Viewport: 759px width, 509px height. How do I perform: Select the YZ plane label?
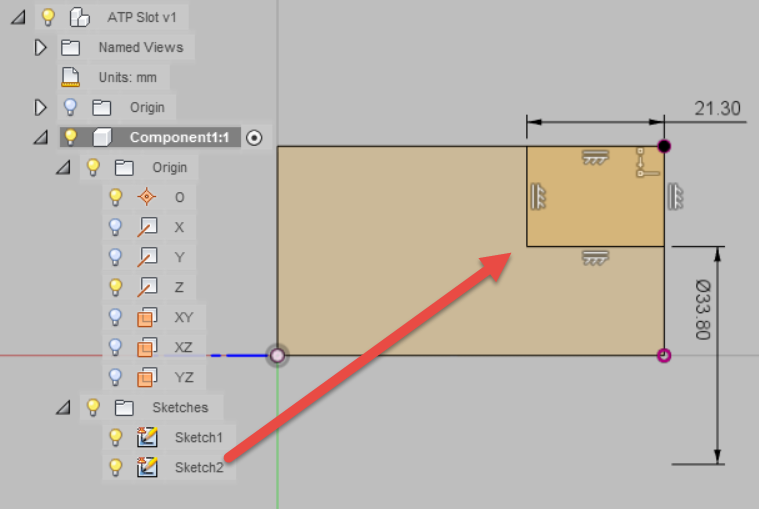click(184, 377)
